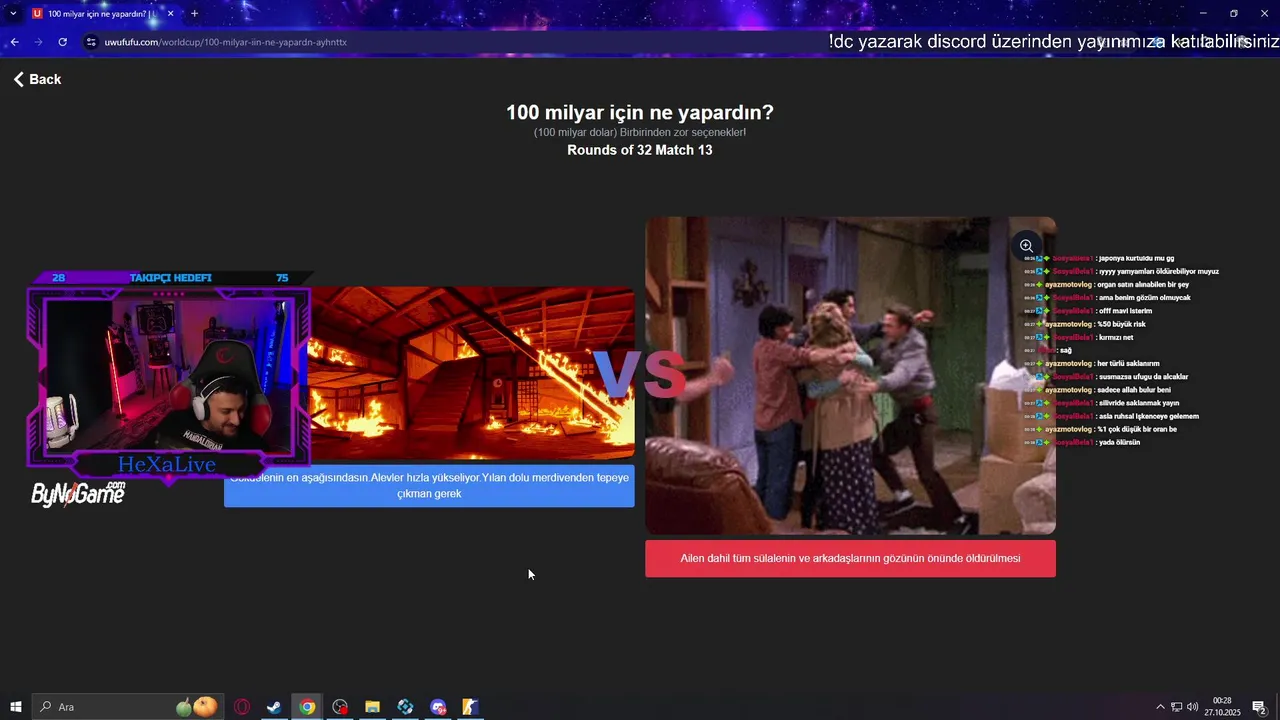The width and height of the screenshot is (1280, 720).
Task: Switch to the '100 milyar için ne yapardın' tab
Action: click(x=95, y=14)
